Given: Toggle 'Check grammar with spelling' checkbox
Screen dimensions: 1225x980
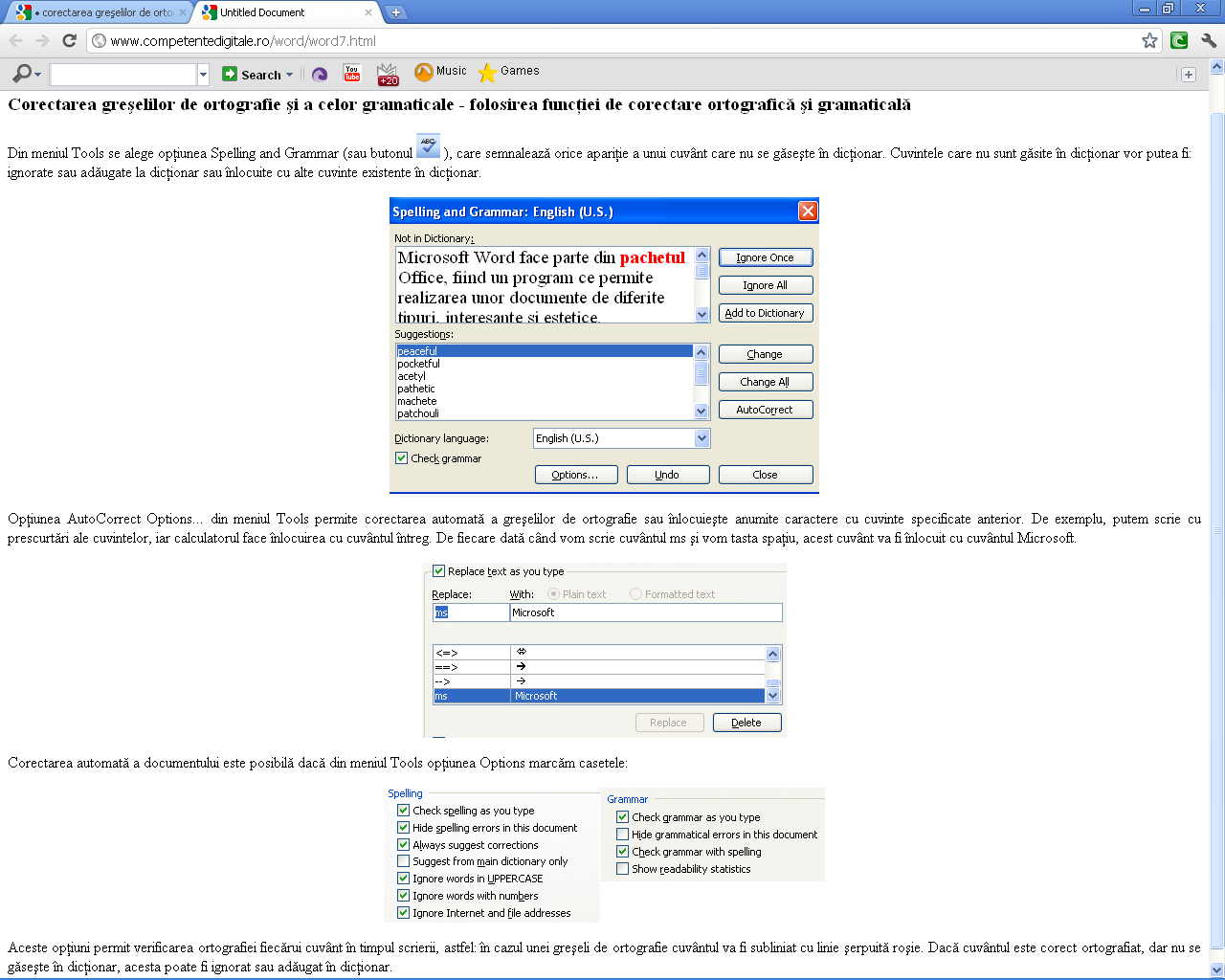Looking at the screenshot, I should (623, 852).
